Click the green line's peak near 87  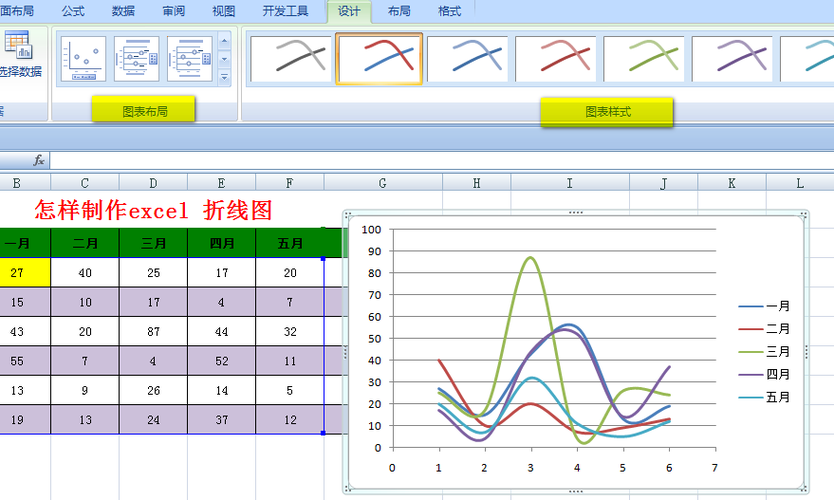coord(530,258)
